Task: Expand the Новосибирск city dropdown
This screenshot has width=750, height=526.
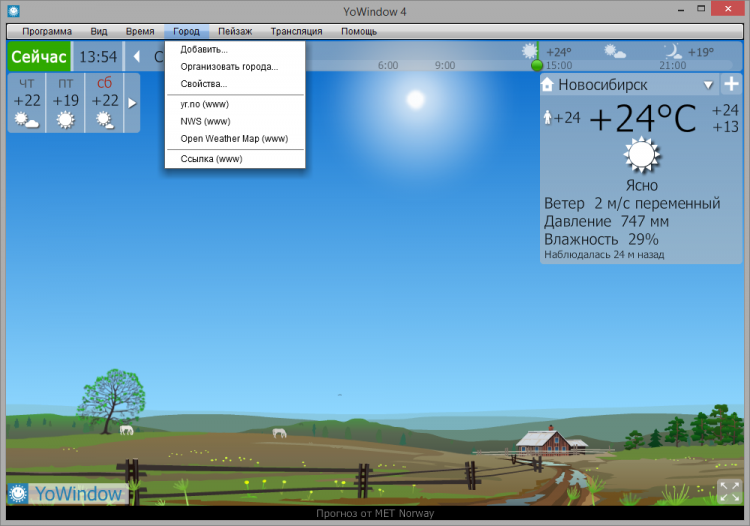Action: 708,85
